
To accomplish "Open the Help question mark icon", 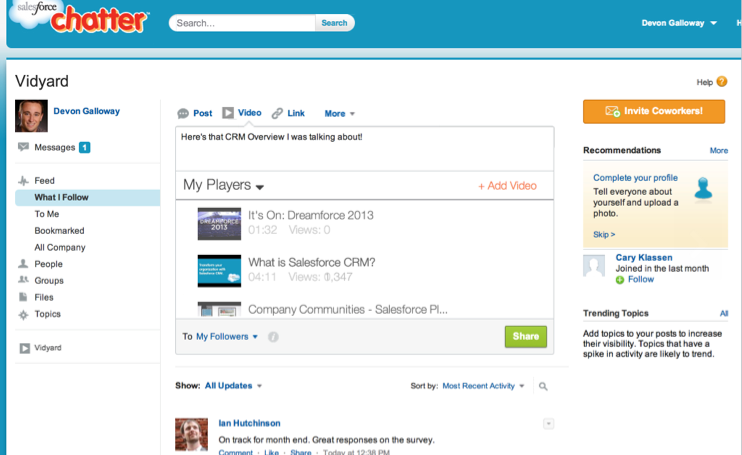I will [722, 82].
